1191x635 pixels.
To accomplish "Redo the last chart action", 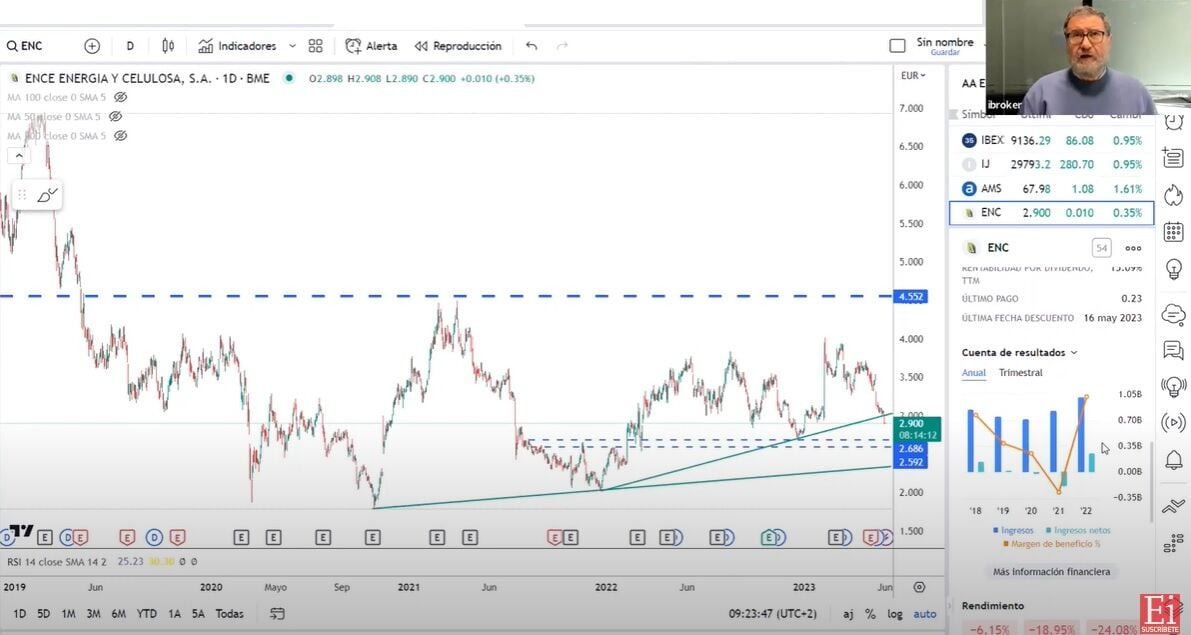I will pyautogui.click(x=562, y=46).
